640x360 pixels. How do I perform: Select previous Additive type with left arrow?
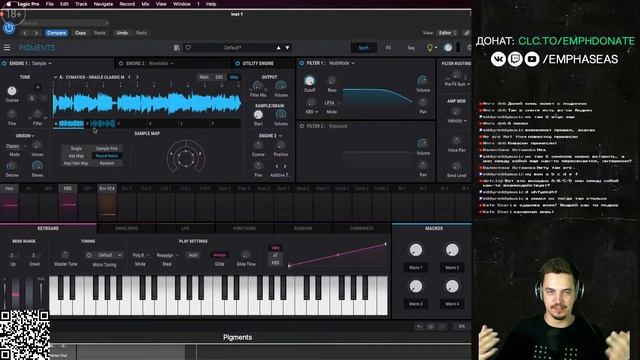click(x=277, y=166)
